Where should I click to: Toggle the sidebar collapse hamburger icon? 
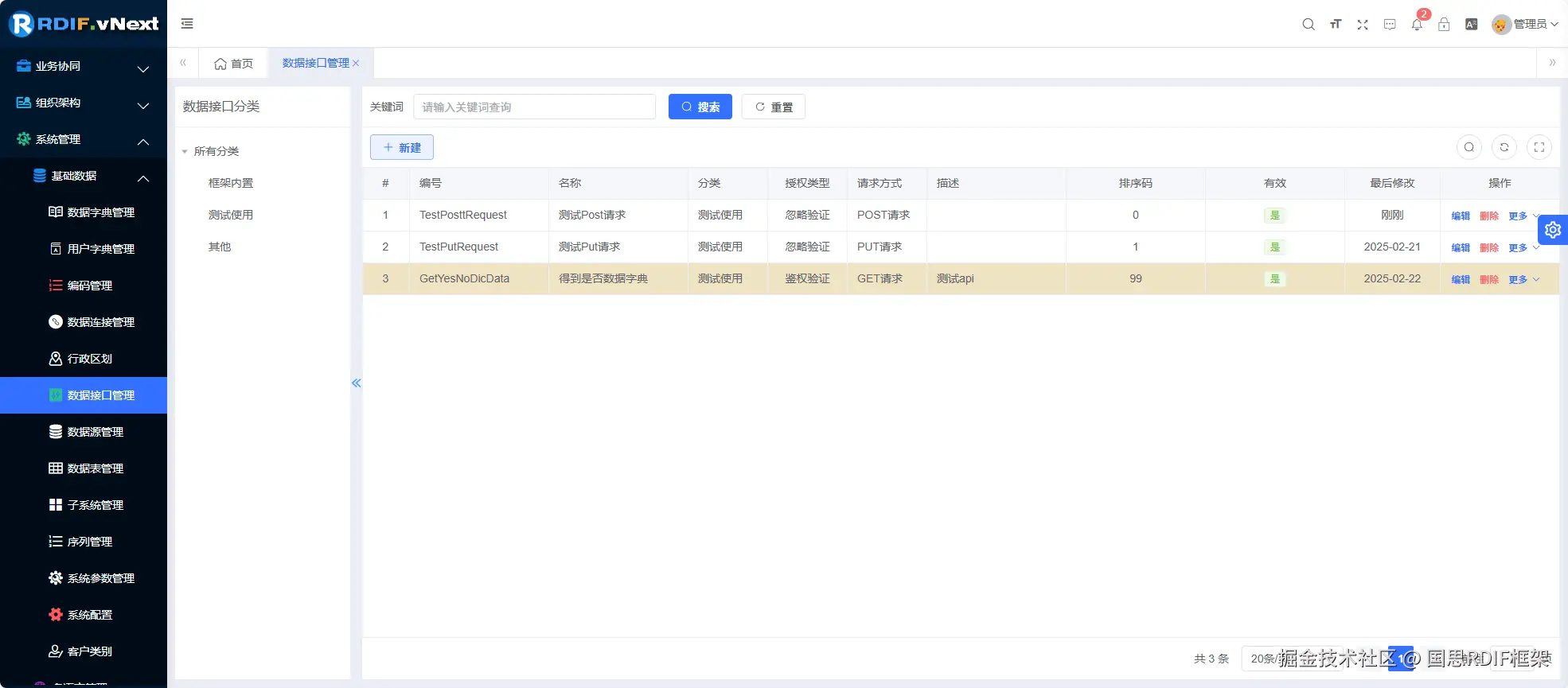(187, 24)
